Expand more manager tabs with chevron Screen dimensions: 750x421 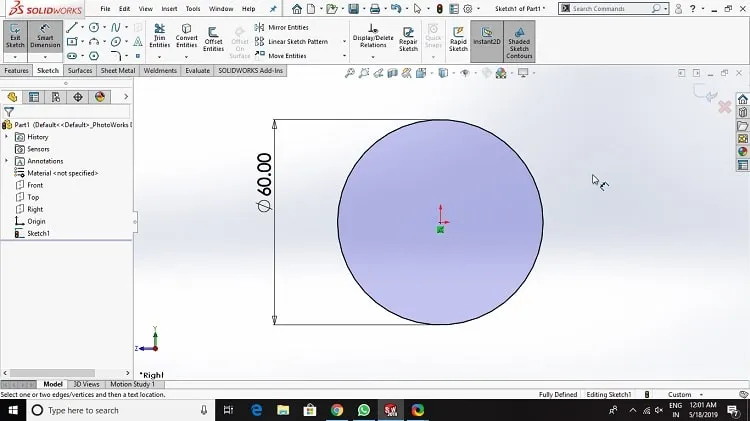[126, 97]
